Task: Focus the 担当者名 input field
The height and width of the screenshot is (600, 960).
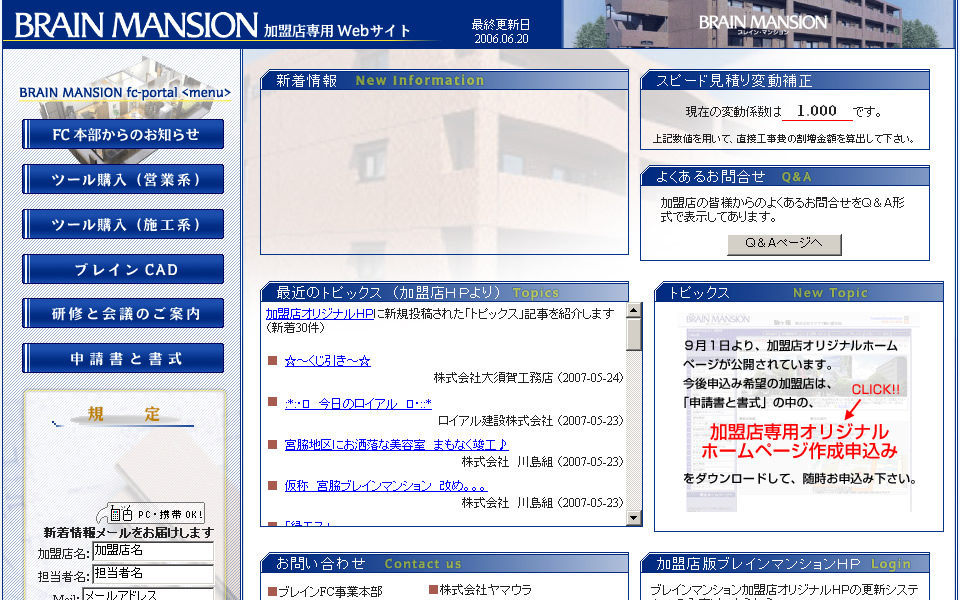Action: coord(153,574)
